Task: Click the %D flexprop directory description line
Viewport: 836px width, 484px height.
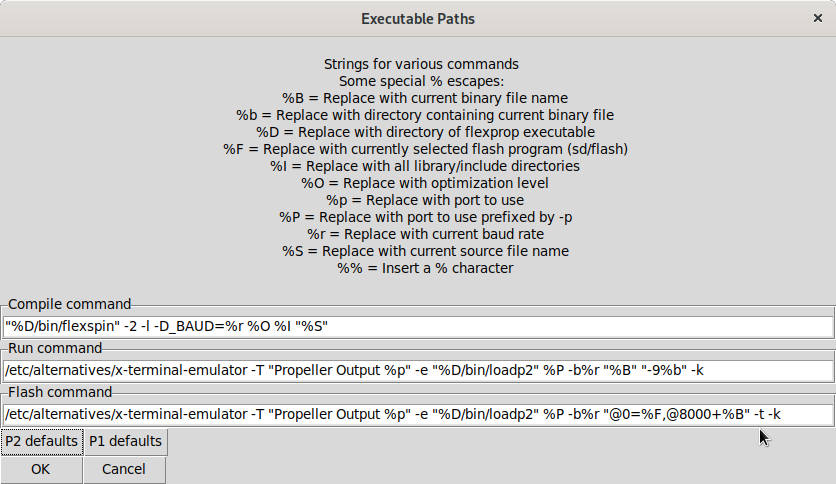Action: point(425,132)
